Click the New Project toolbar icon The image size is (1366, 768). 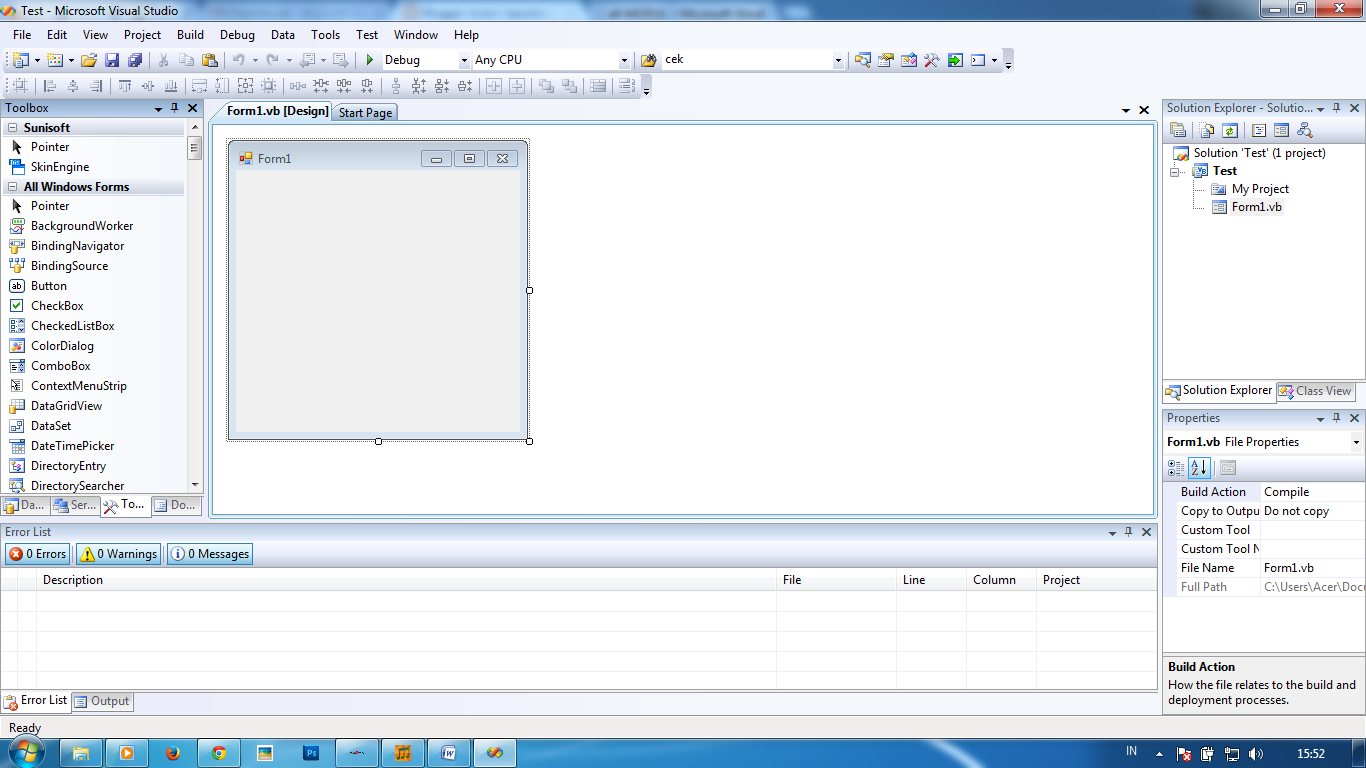click(x=21, y=60)
